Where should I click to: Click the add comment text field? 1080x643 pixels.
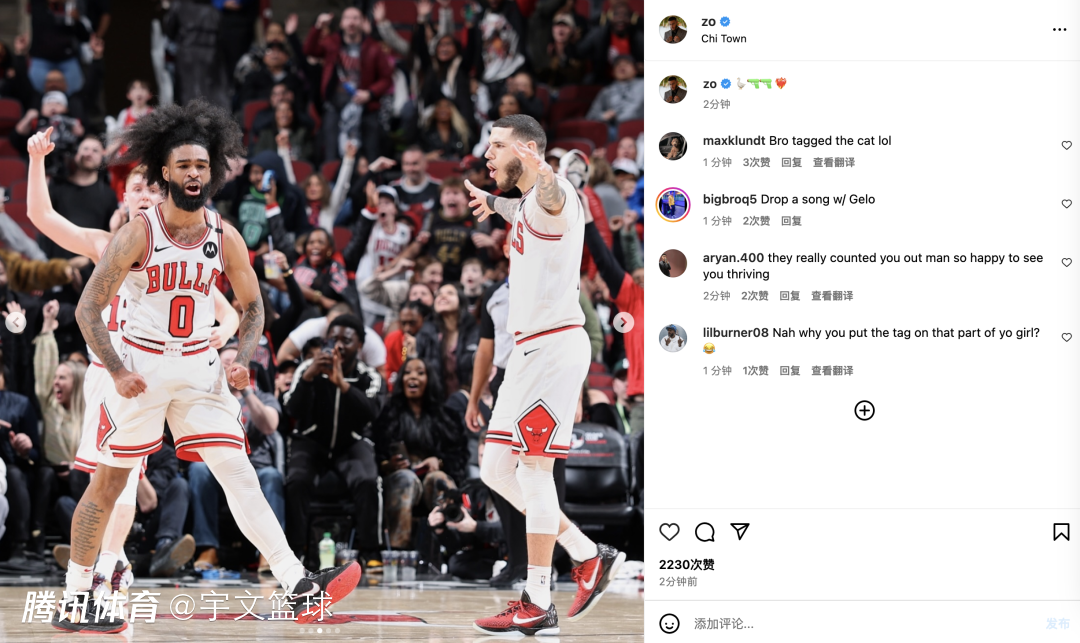(864, 624)
